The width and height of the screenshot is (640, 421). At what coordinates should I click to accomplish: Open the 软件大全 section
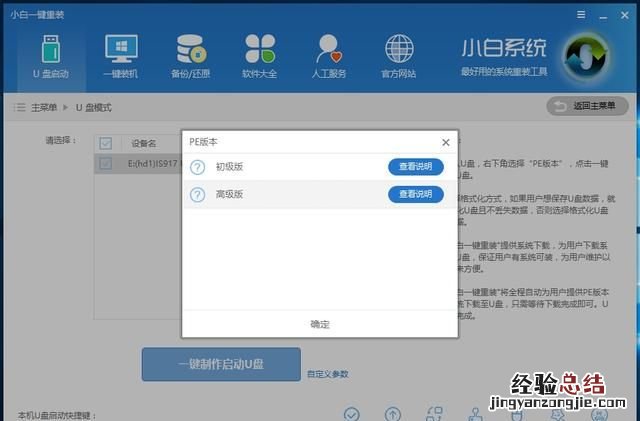[260, 56]
